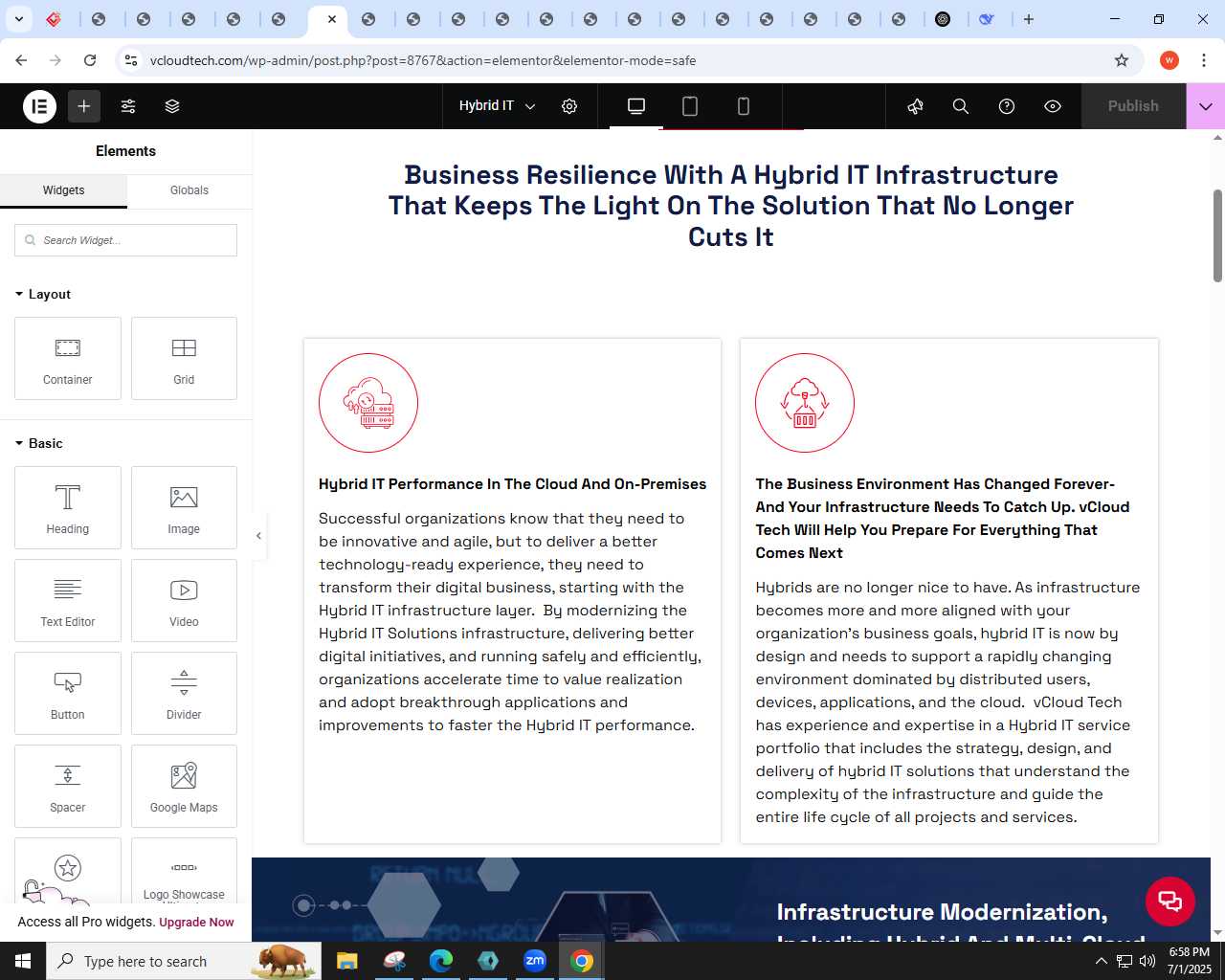Open the volume control tray icon
Image resolution: width=1225 pixels, height=980 pixels.
(1147, 961)
